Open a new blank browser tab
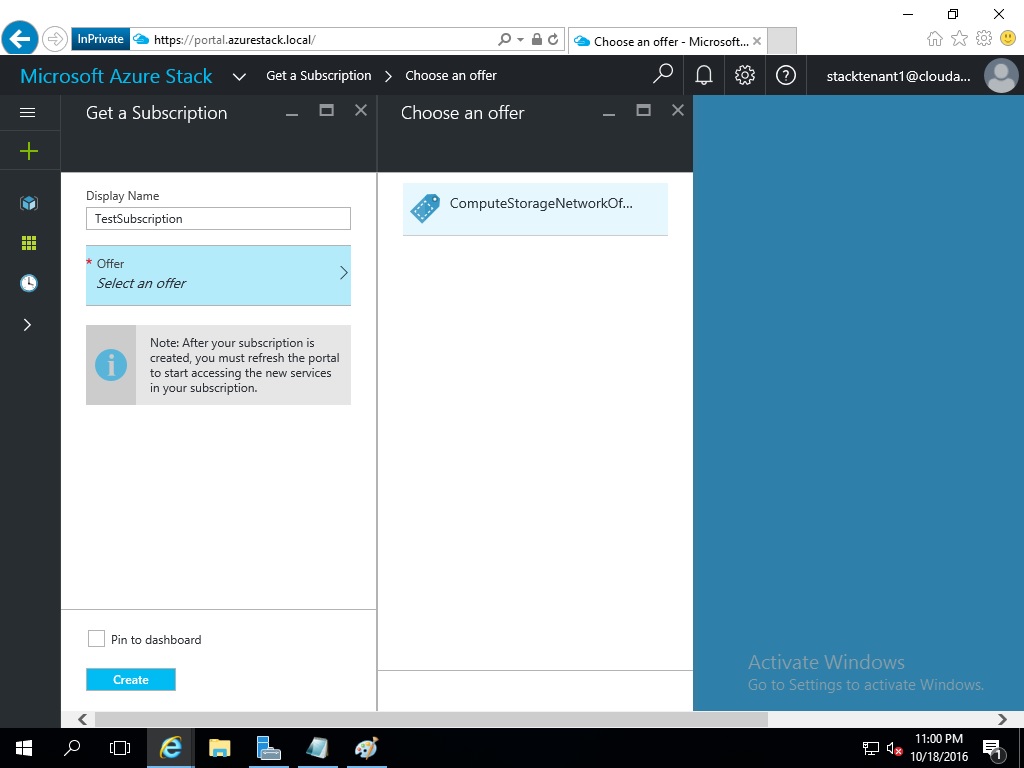The image size is (1024, 768). tap(782, 40)
